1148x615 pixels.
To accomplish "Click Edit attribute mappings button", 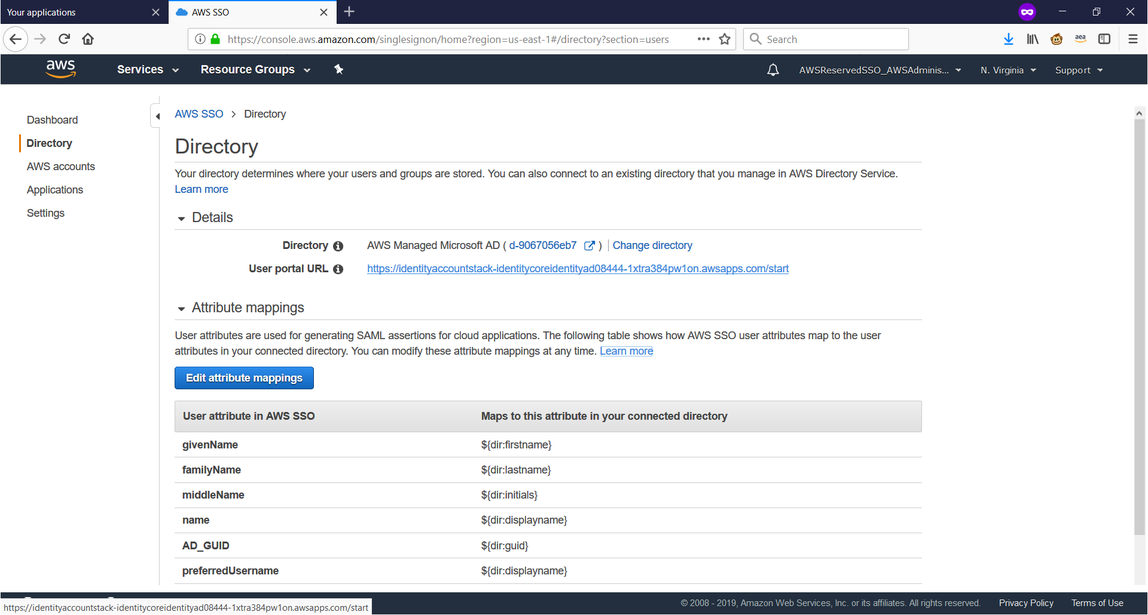I will [244, 379].
